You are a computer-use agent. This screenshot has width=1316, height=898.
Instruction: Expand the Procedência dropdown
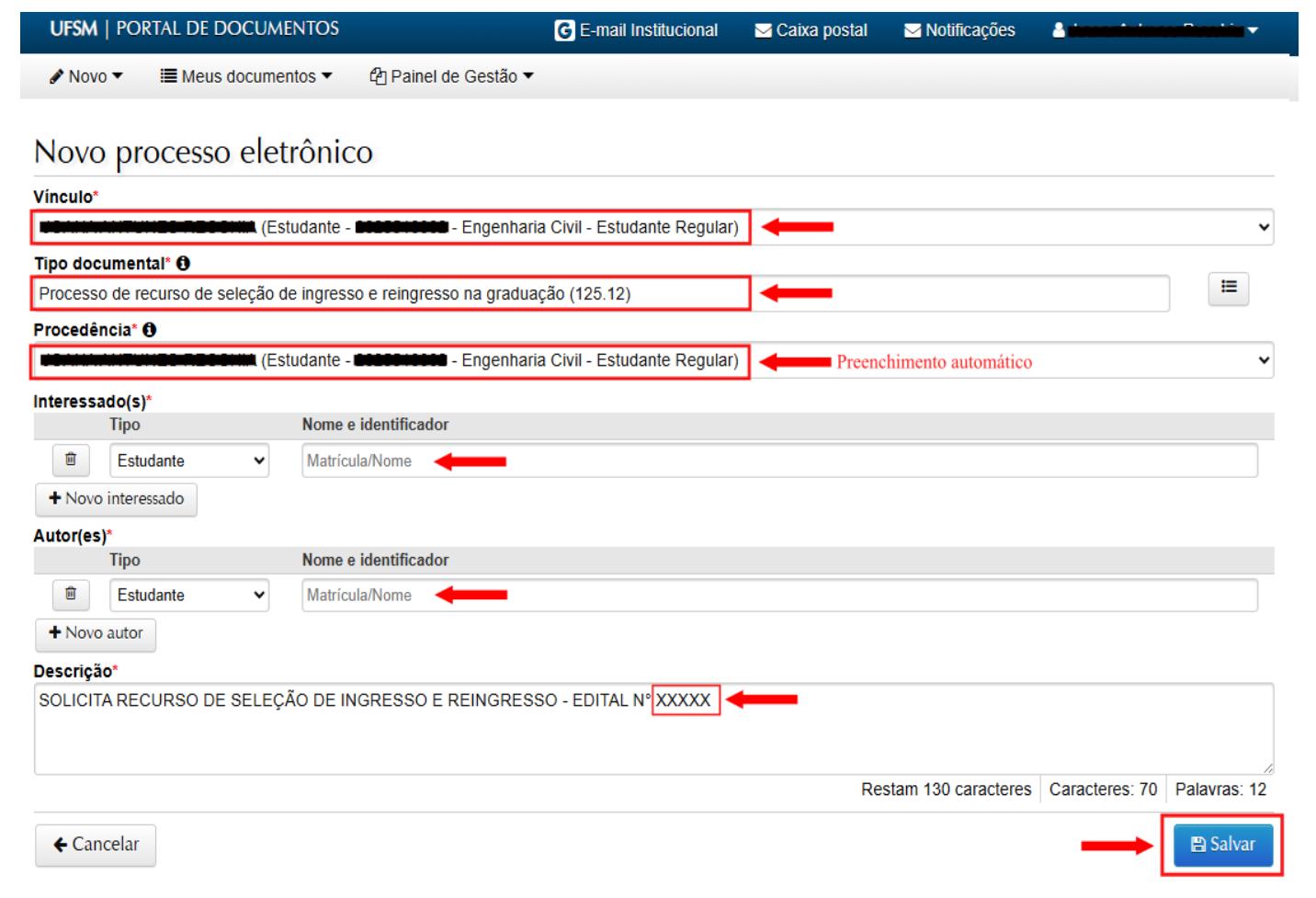[x=1264, y=360]
